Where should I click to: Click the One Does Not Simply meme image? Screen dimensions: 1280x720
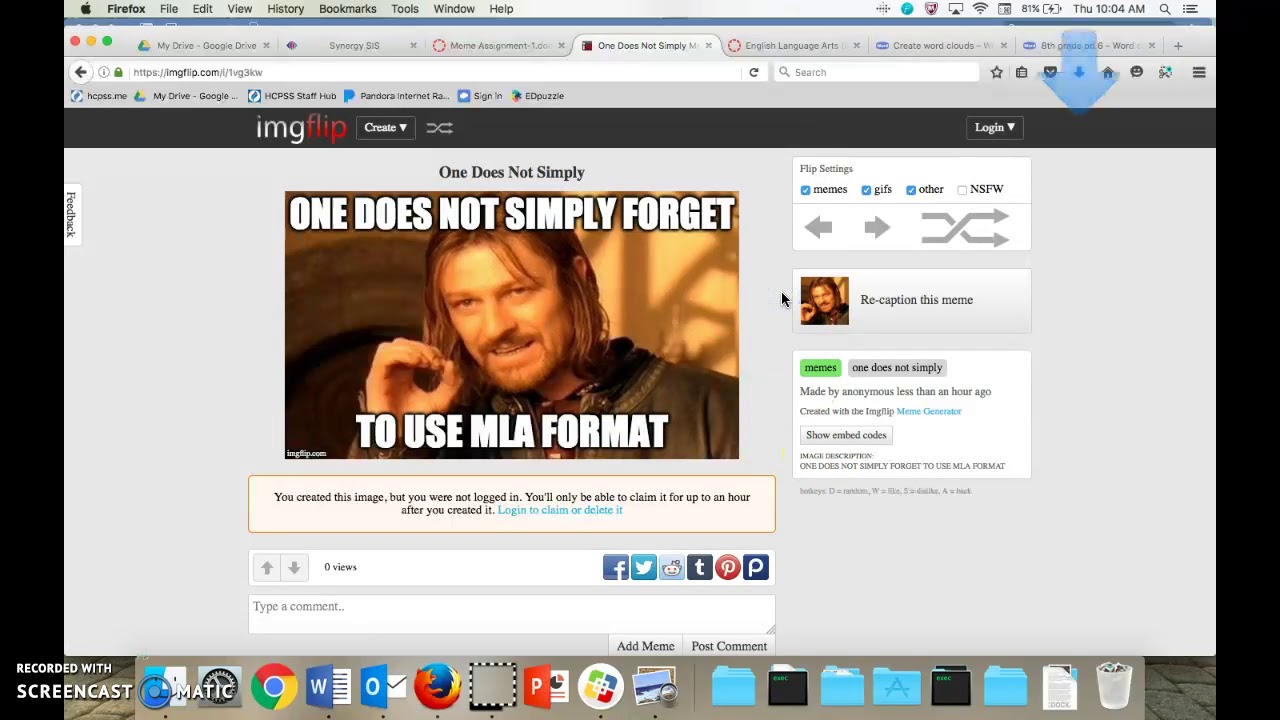pyautogui.click(x=512, y=325)
